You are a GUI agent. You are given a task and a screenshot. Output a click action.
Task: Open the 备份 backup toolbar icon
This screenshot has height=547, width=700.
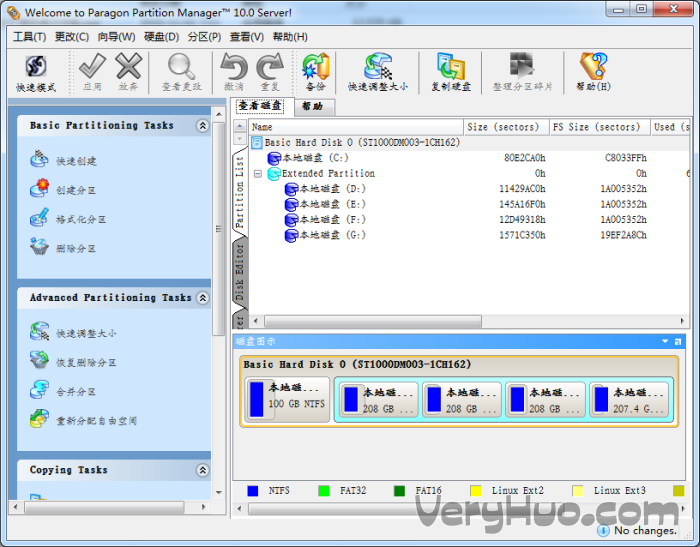316,73
